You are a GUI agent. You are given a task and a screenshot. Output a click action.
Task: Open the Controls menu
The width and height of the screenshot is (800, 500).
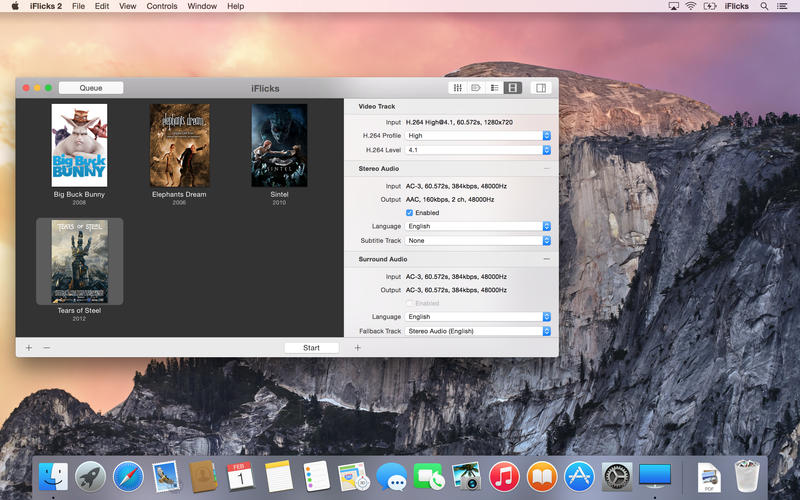click(162, 6)
